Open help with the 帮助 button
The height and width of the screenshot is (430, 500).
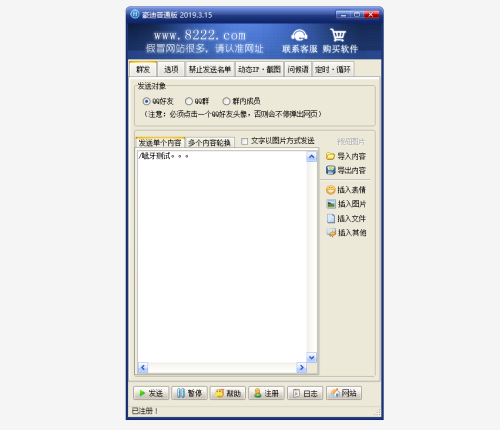click(x=228, y=393)
